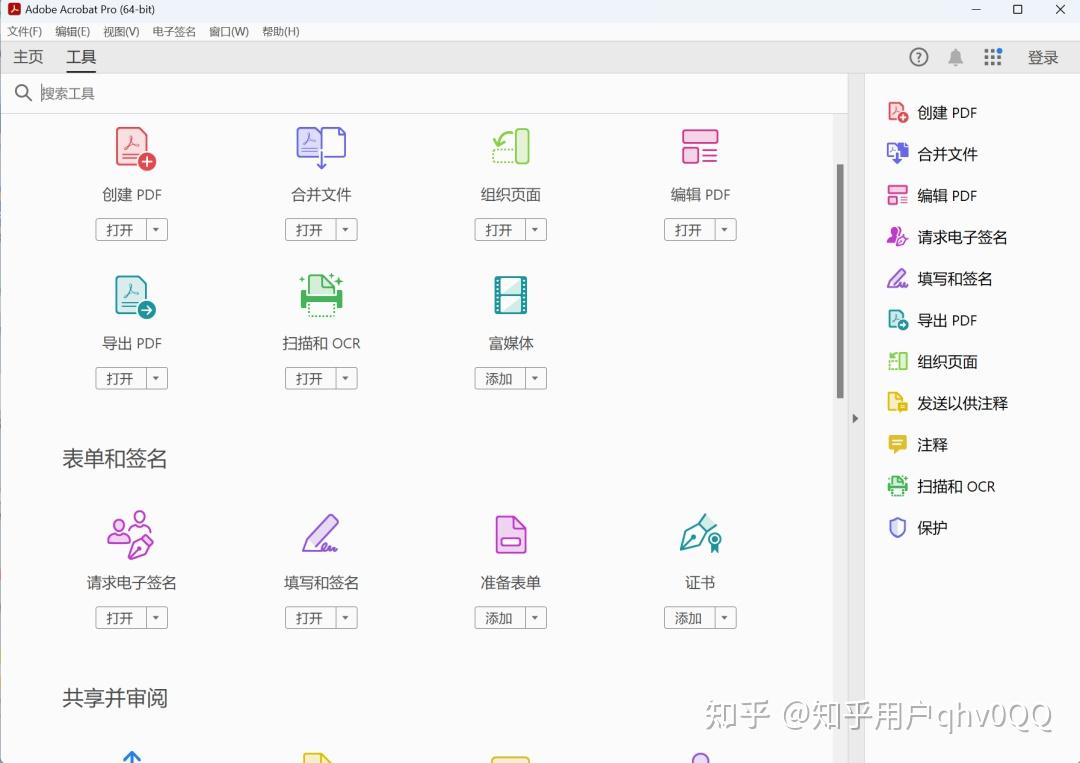1080x763 pixels.
Task: Select 编辑 PDF in right sidebar
Action: 932,196
